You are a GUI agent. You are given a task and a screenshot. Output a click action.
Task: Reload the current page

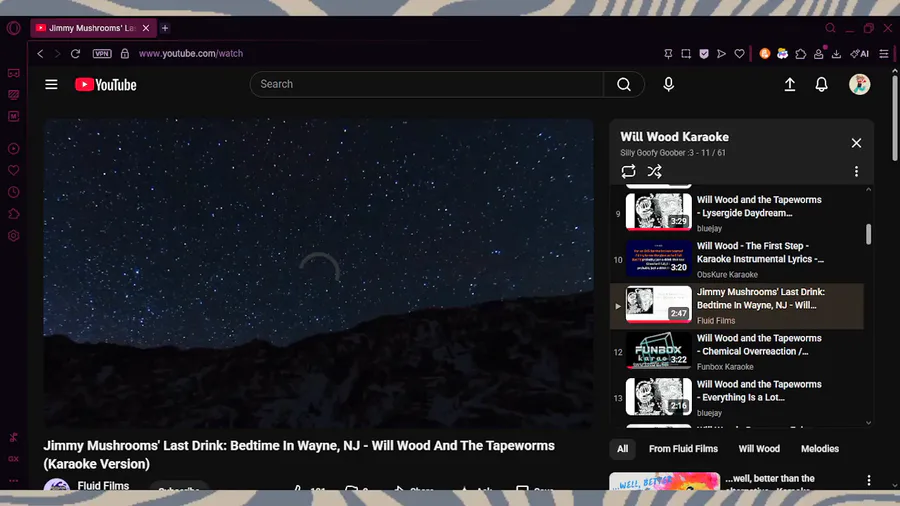click(75, 53)
